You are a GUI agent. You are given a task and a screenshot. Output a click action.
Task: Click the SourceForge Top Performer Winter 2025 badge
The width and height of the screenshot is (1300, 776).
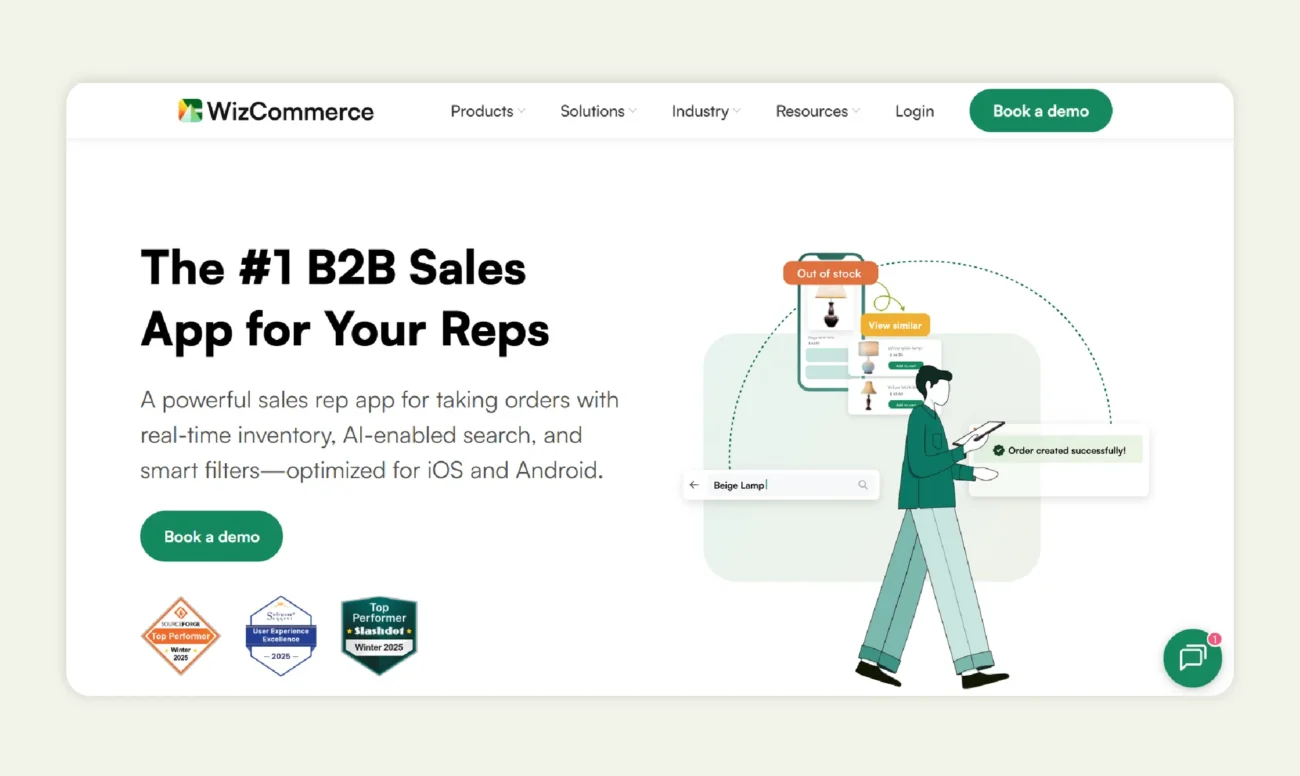pyautogui.click(x=180, y=635)
